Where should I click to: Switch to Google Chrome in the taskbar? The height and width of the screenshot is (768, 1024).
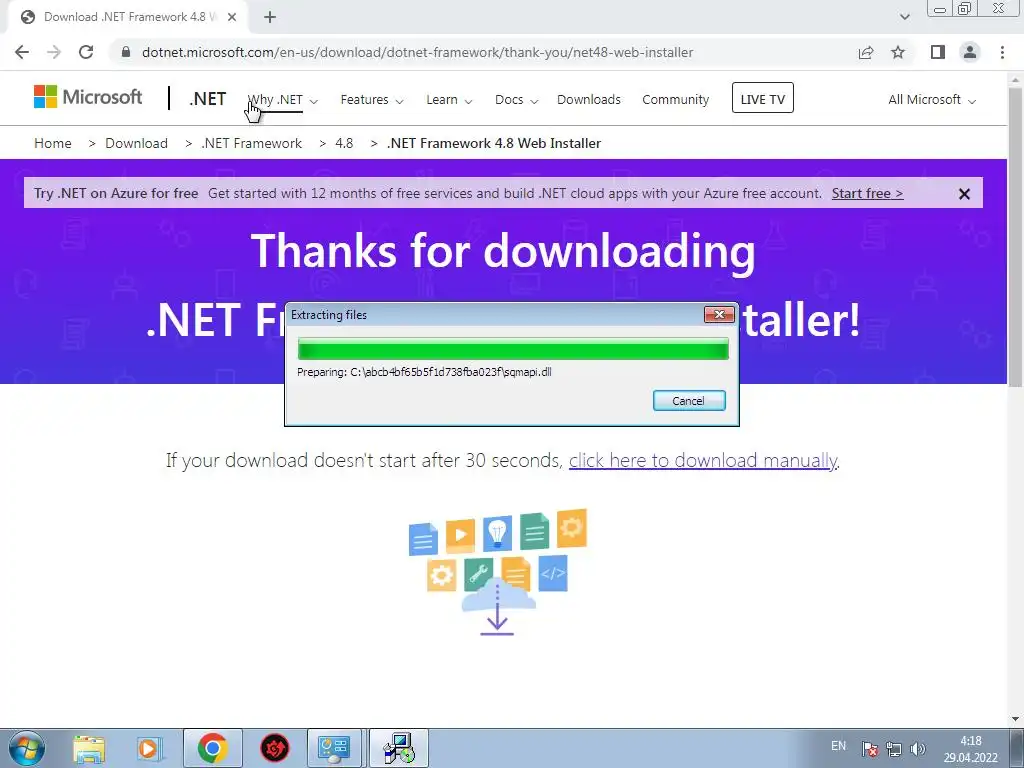212,748
